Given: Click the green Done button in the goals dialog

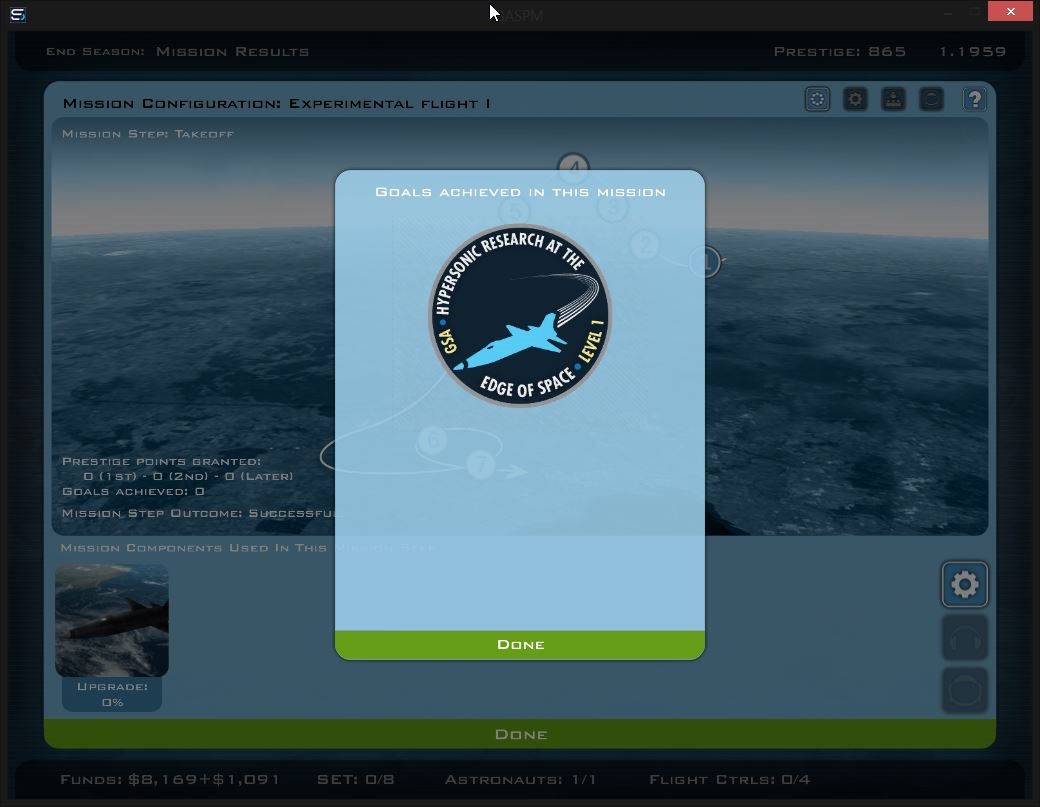Looking at the screenshot, I should click(519, 645).
